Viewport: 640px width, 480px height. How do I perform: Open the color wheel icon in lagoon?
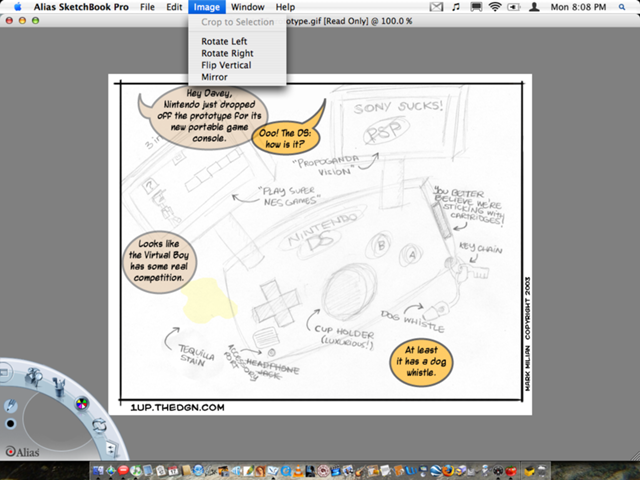click(x=82, y=404)
